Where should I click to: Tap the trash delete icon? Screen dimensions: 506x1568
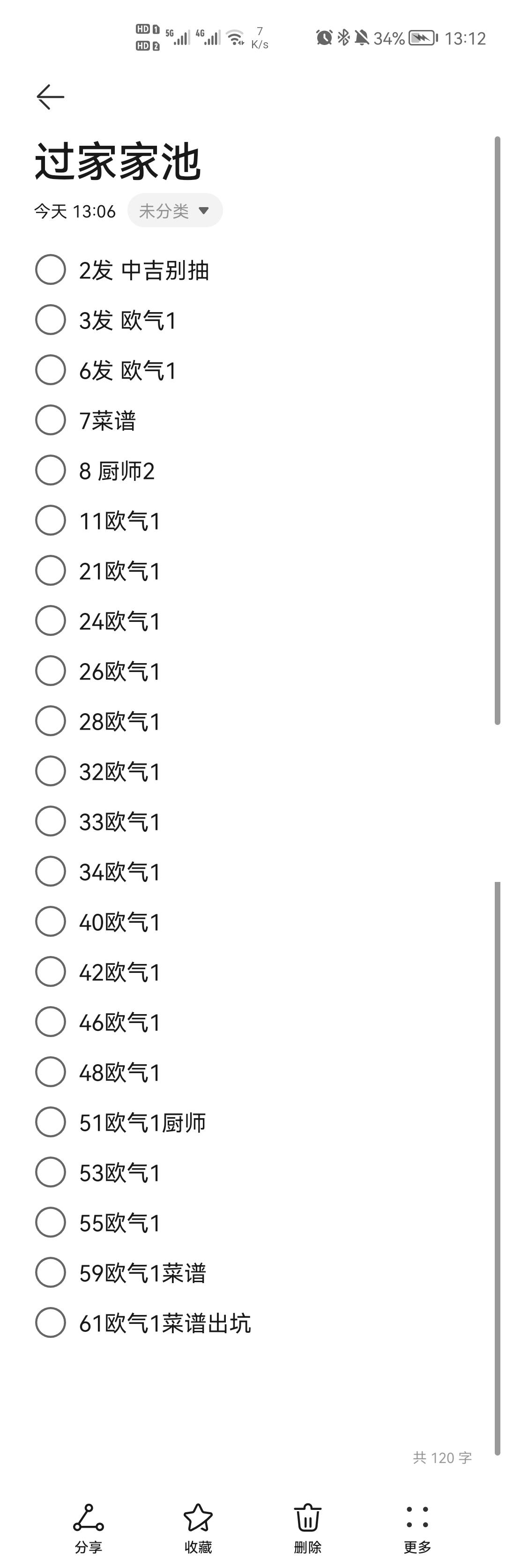point(307,1517)
